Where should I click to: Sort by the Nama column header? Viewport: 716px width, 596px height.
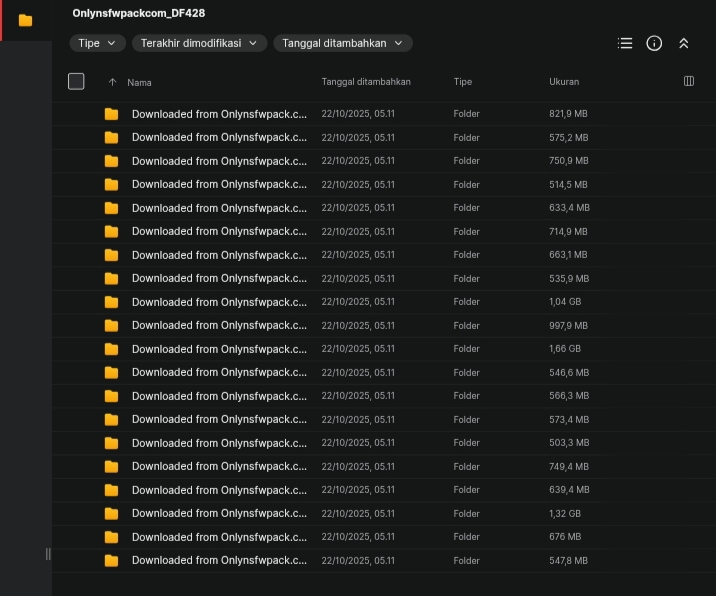[x=140, y=82]
